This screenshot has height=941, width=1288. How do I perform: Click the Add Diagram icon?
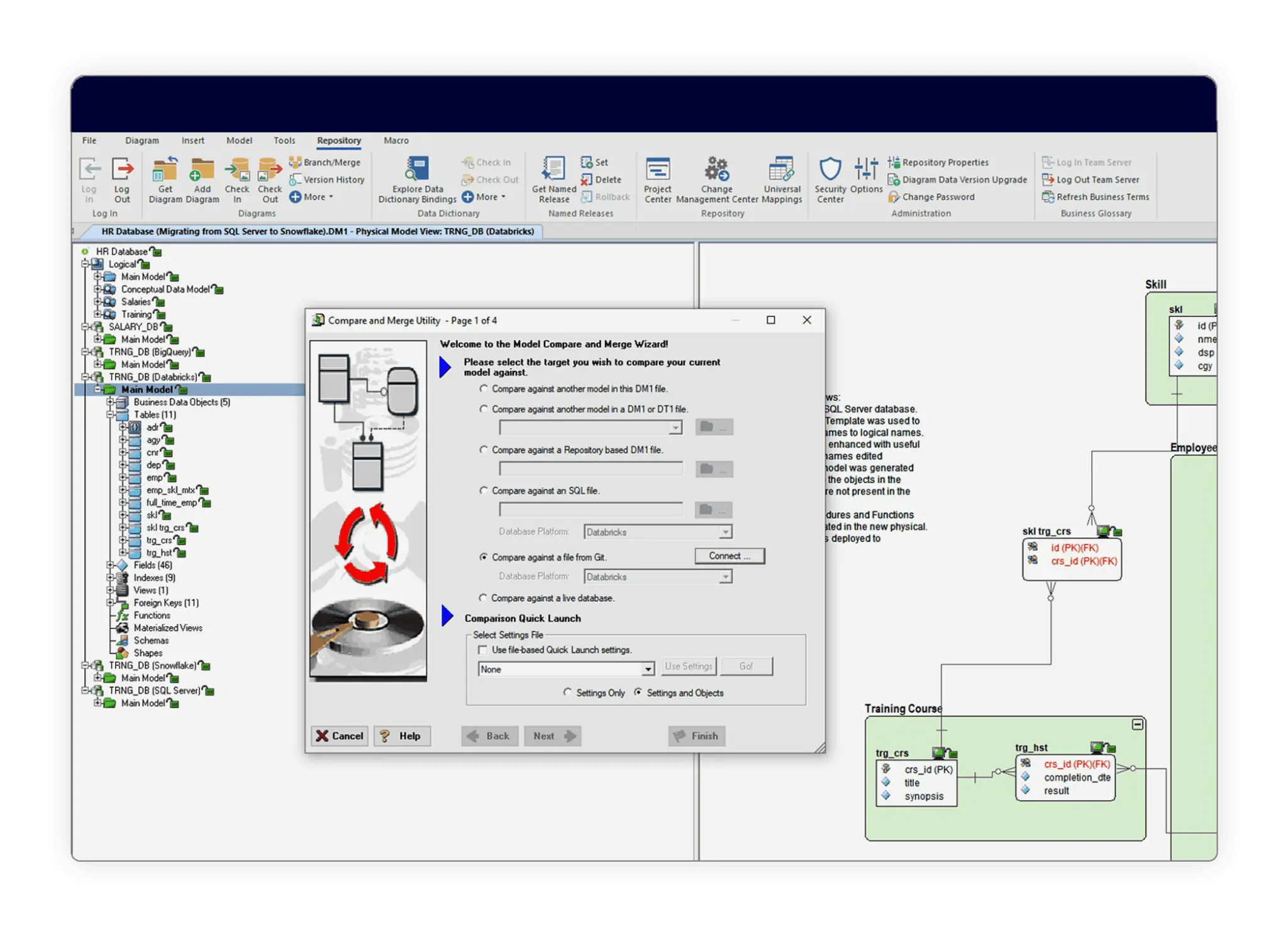(x=202, y=180)
